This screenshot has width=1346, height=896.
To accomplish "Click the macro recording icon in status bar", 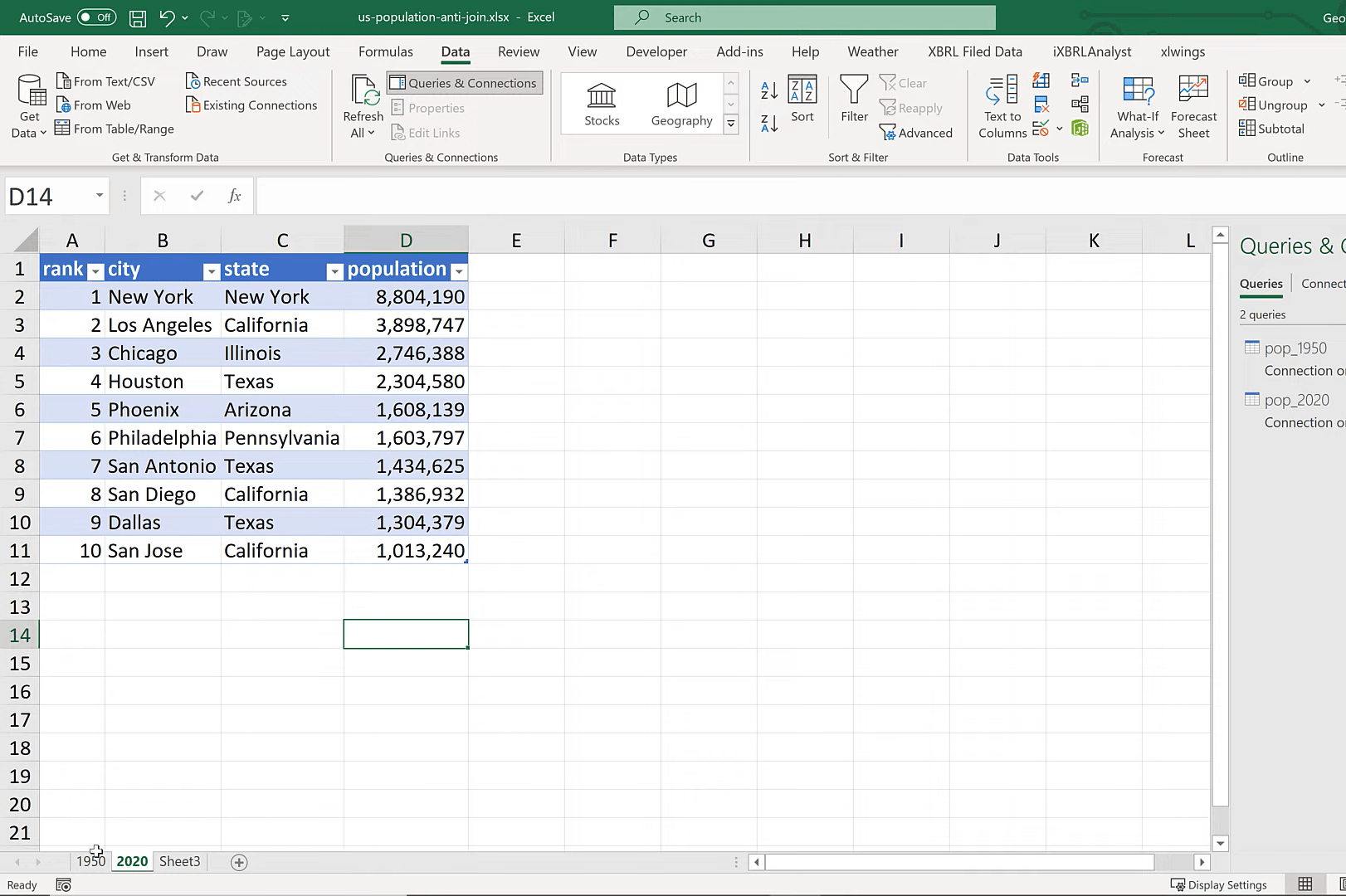I will coord(63,885).
